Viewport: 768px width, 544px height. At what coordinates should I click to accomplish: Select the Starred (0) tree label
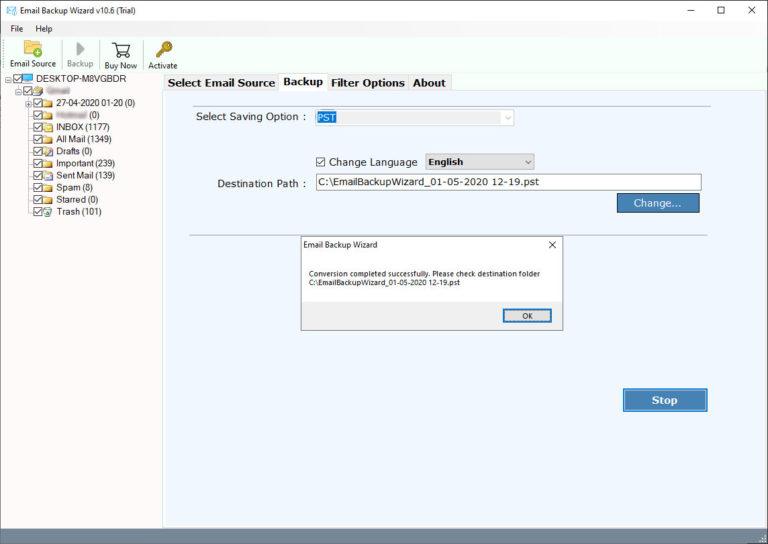point(77,200)
